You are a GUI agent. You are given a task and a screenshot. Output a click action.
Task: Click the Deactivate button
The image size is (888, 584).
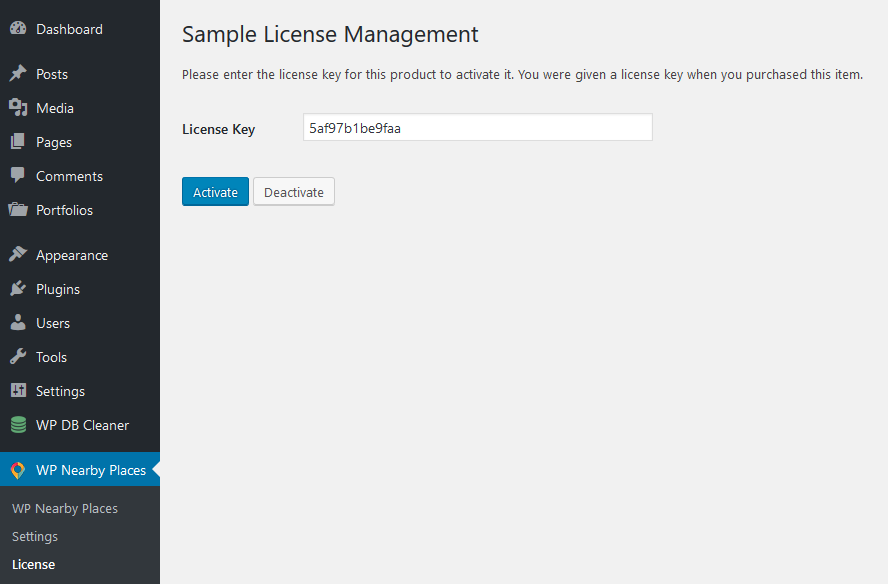(294, 191)
